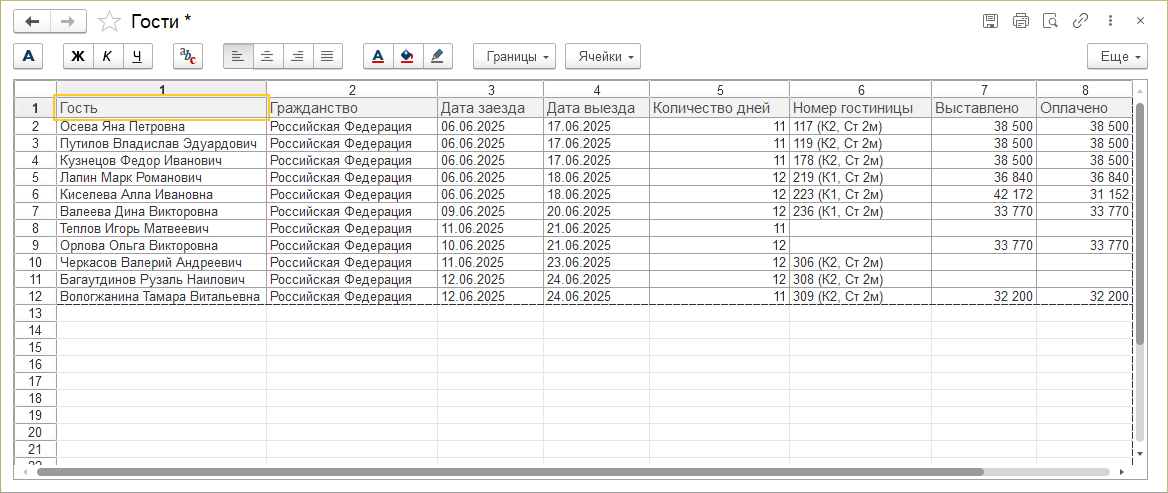Select the Количество дней header cell
This screenshot has width=1168, height=493.
click(720, 108)
